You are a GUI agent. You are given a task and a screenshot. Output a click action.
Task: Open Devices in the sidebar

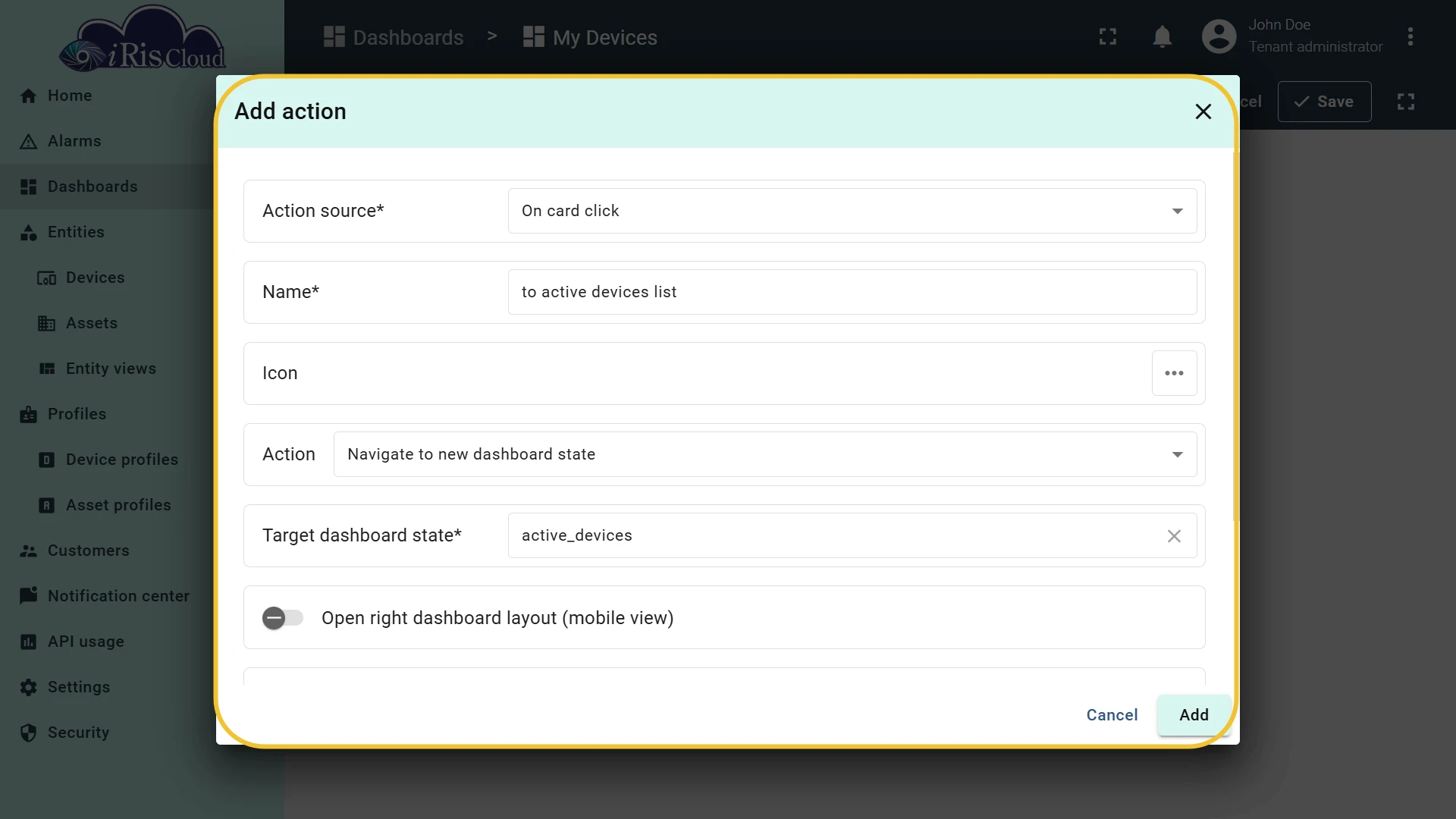click(x=106, y=278)
